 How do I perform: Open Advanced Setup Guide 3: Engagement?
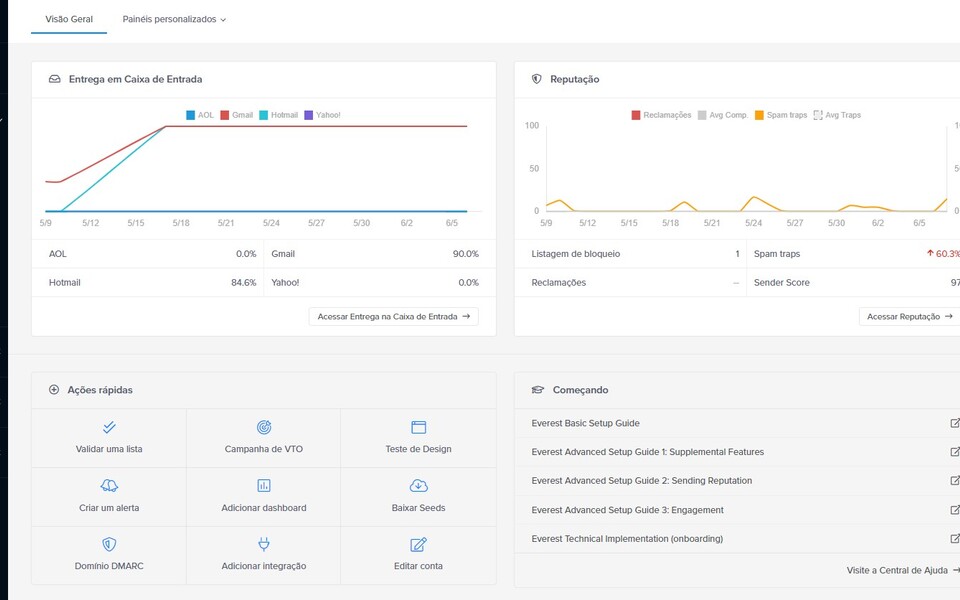pos(628,510)
